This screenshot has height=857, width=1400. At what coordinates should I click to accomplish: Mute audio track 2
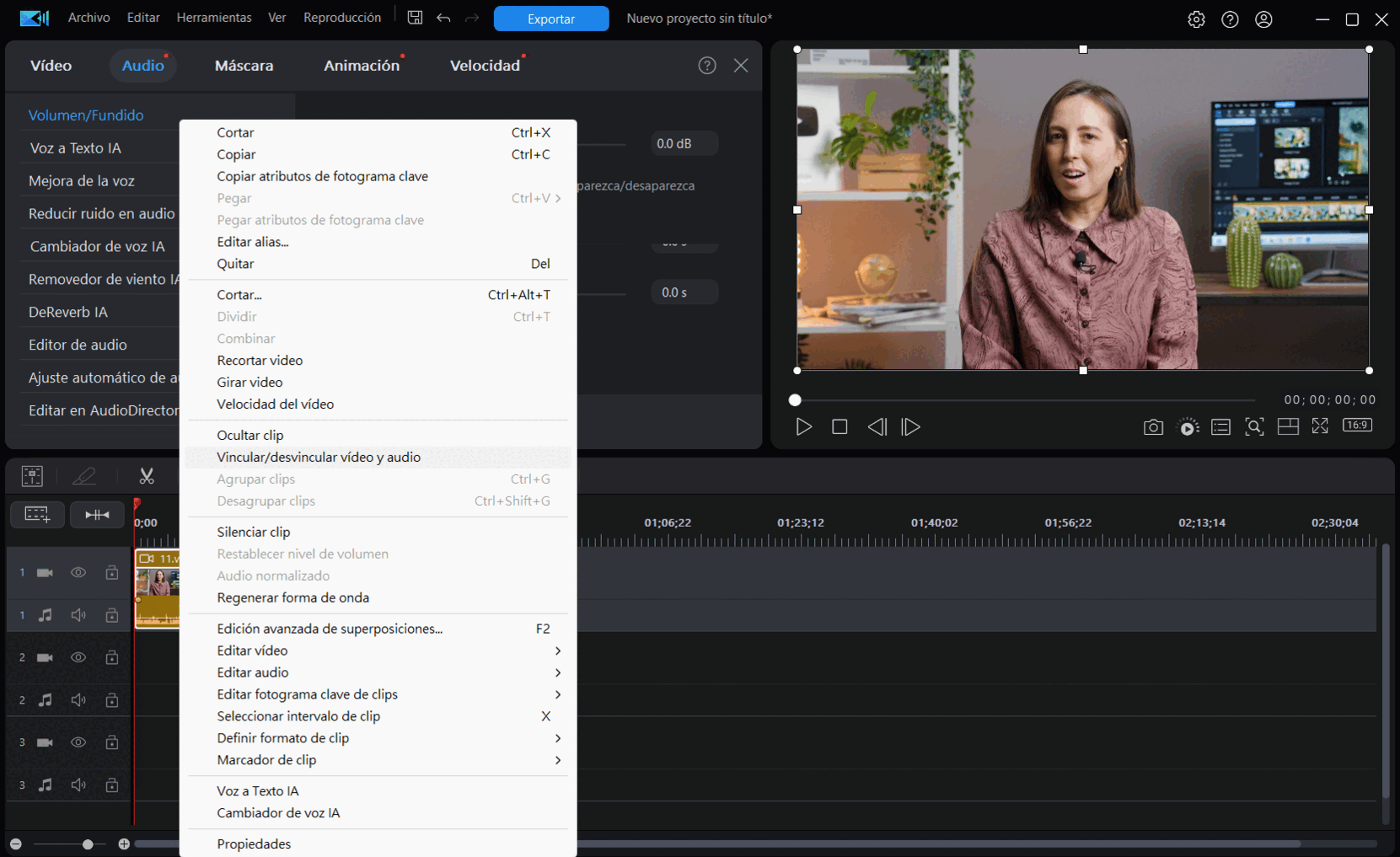78,699
